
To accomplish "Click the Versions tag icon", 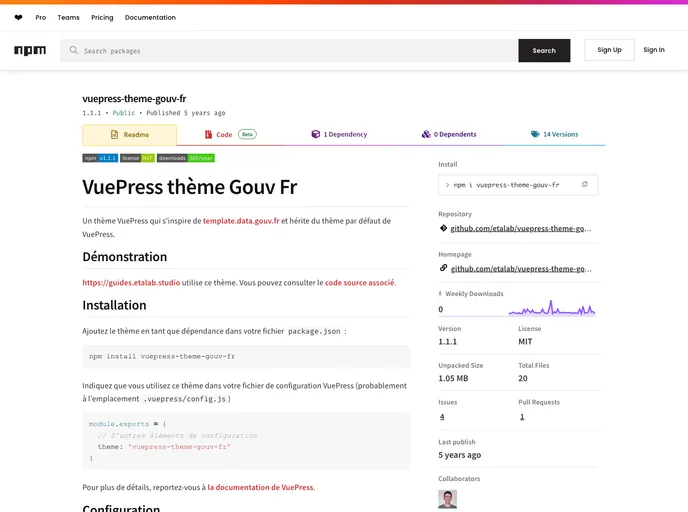I will click(535, 134).
